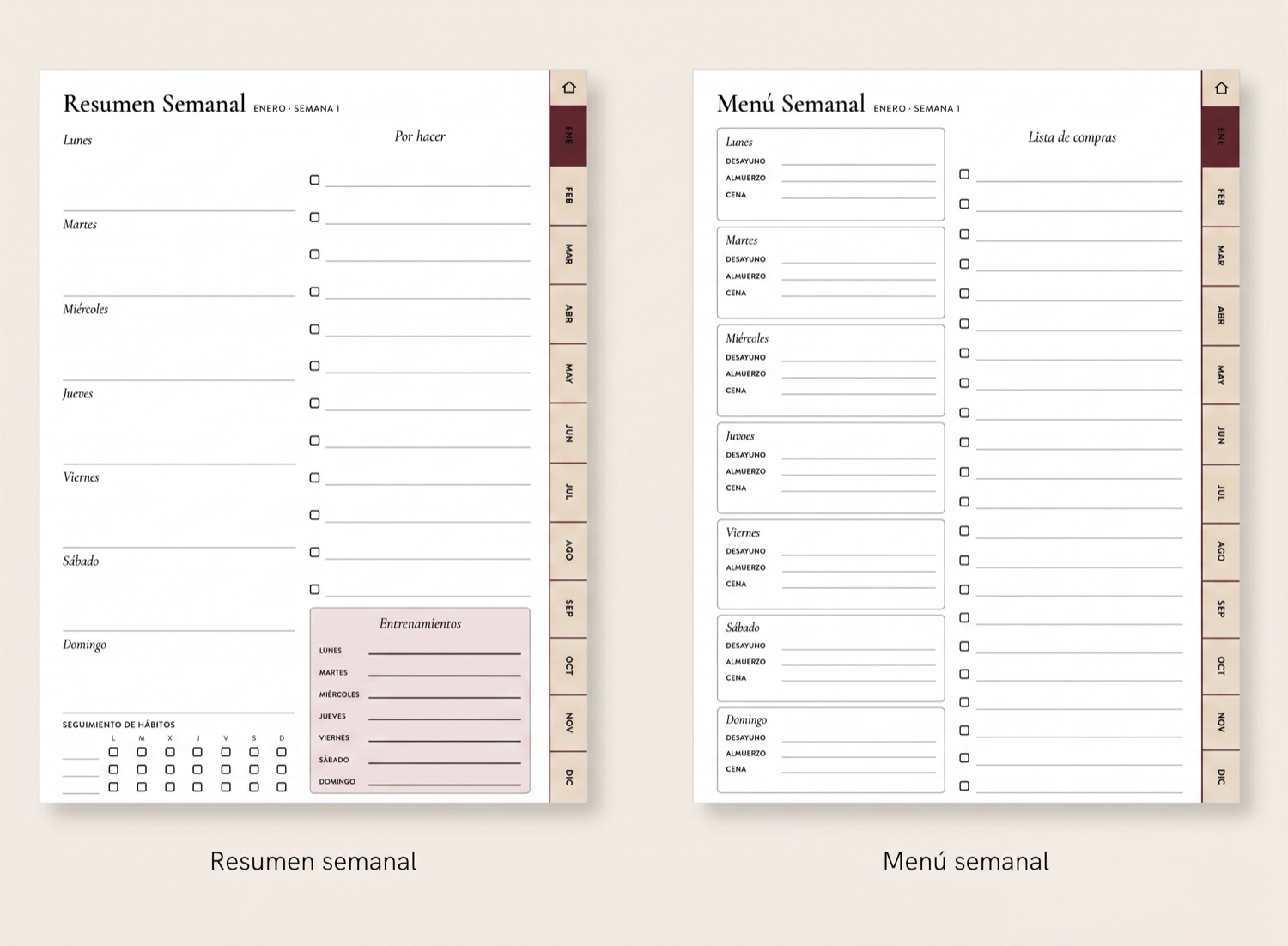This screenshot has width=1288, height=946.
Task: Jump to MAY tab on Resumen Semanal page
Action: tap(568, 373)
